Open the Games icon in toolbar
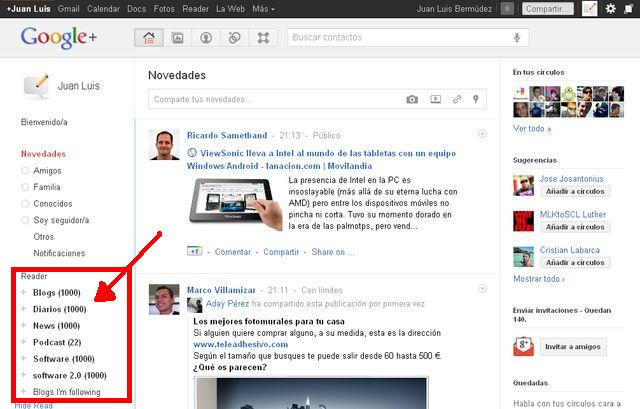This screenshot has width=640, height=409. (263, 38)
